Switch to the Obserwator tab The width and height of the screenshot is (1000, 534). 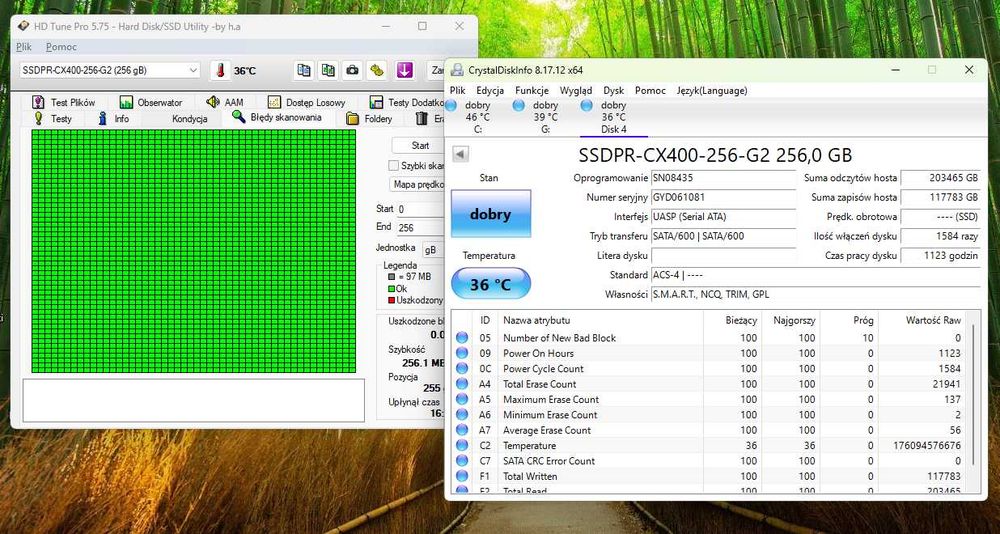pyautogui.click(x=152, y=102)
